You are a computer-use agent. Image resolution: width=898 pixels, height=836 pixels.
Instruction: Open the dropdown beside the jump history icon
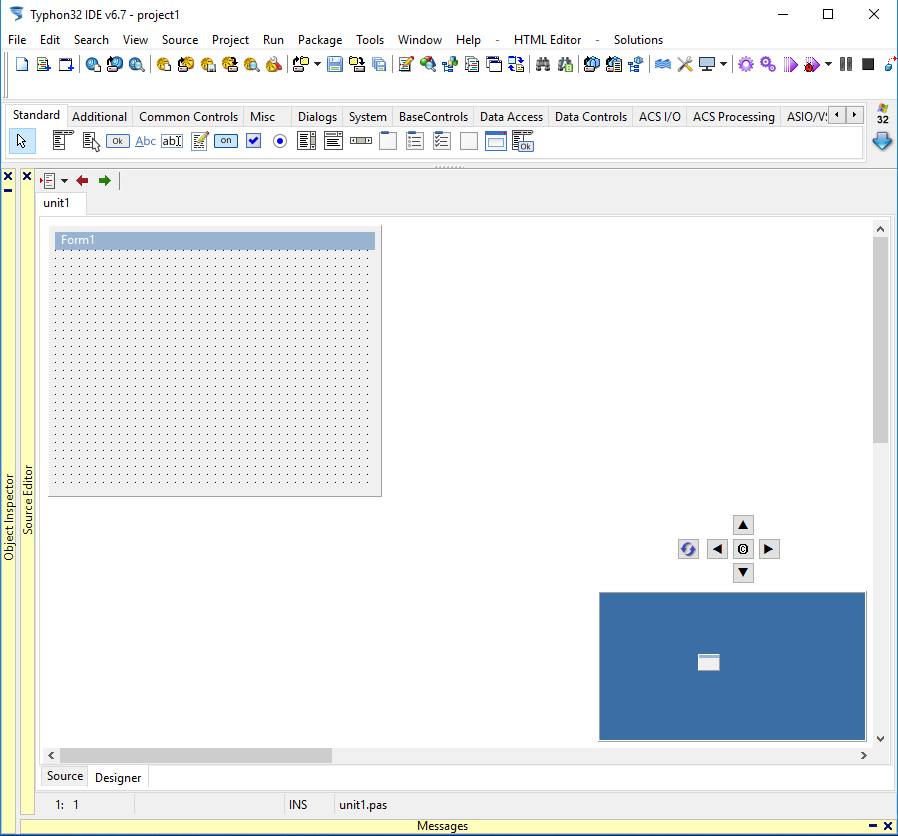pos(64,181)
